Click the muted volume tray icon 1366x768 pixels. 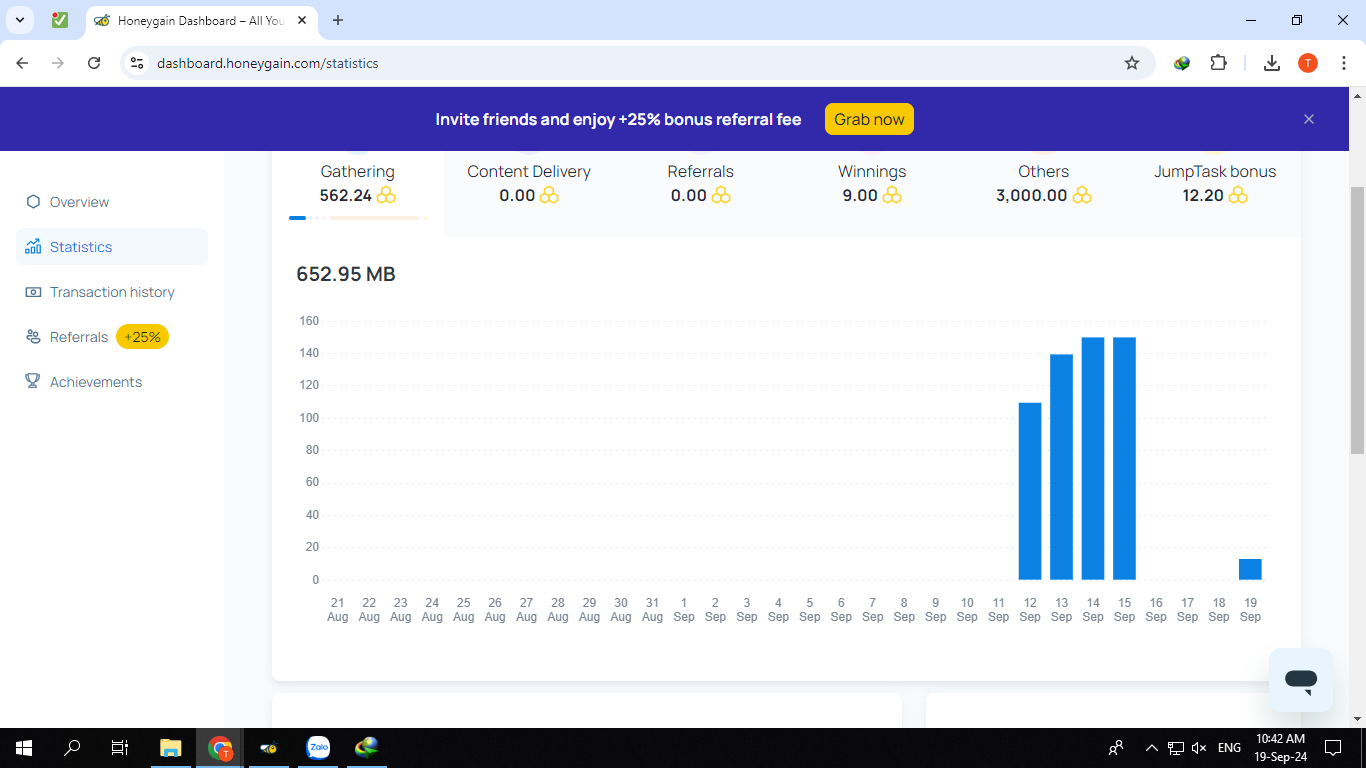click(1199, 748)
